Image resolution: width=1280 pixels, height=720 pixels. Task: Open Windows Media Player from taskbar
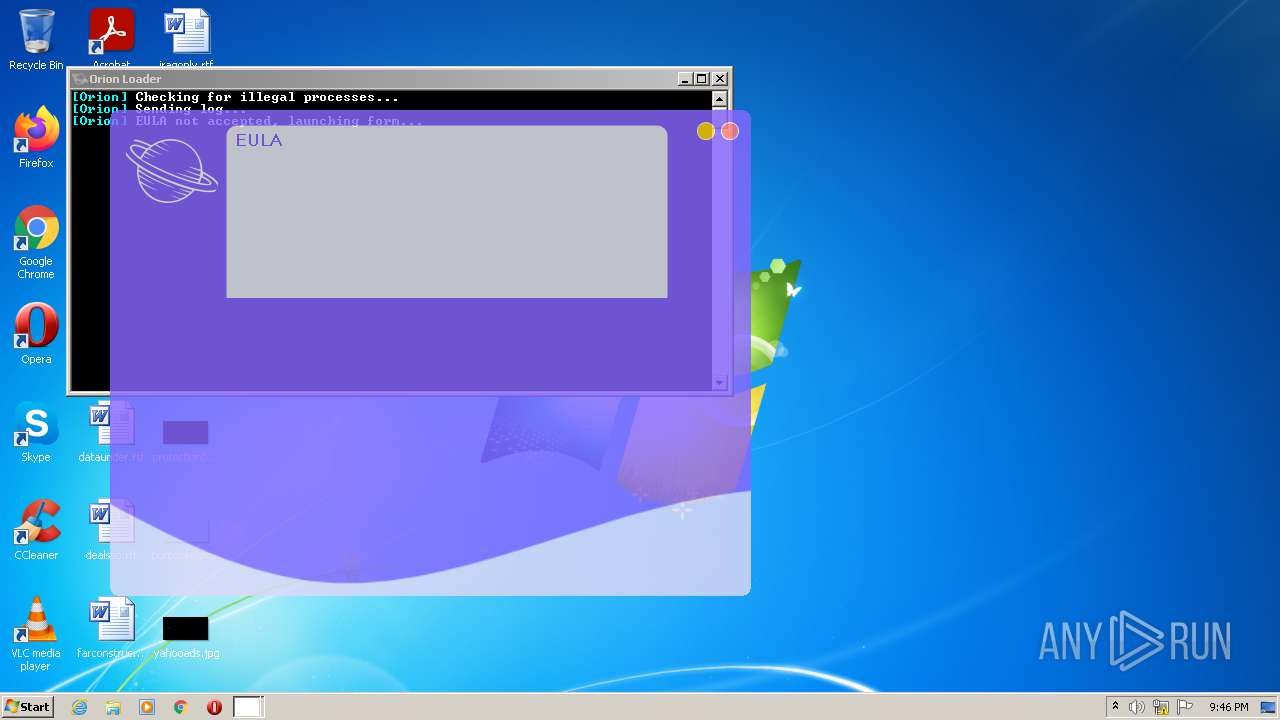(x=147, y=707)
